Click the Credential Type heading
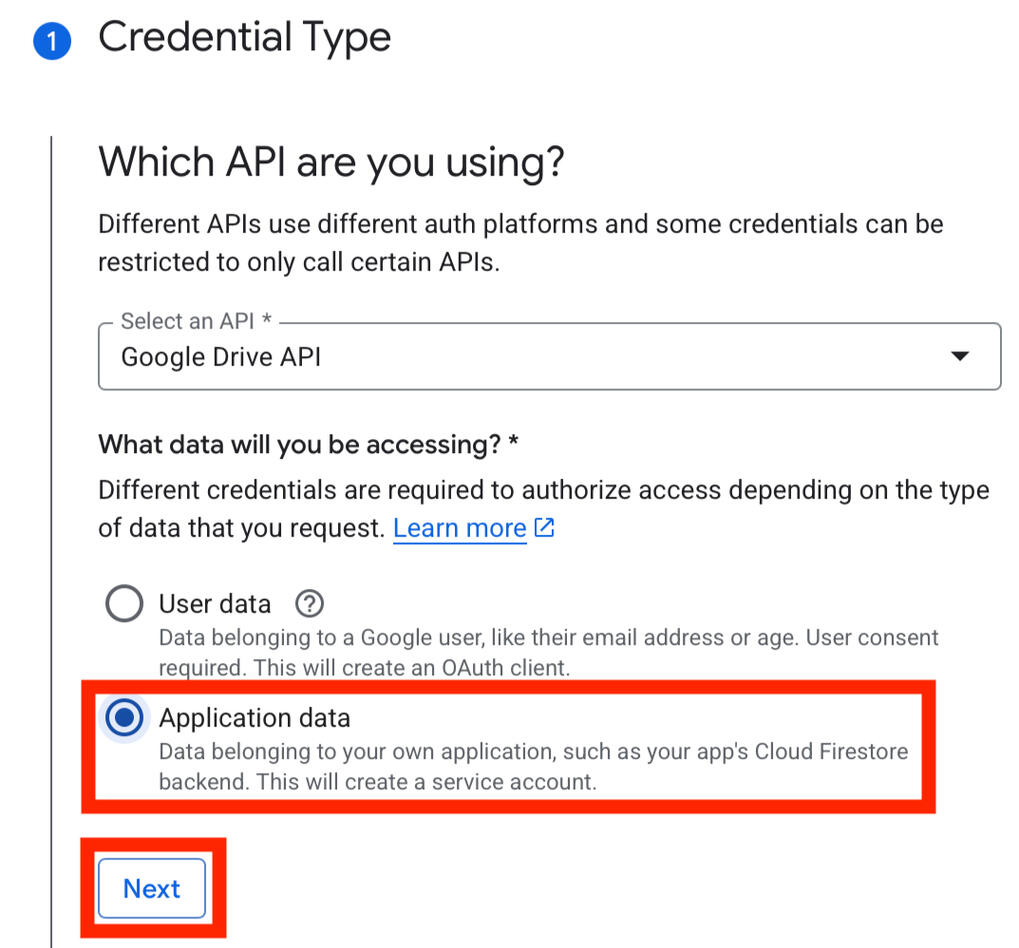The height and width of the screenshot is (948, 1019). click(244, 38)
